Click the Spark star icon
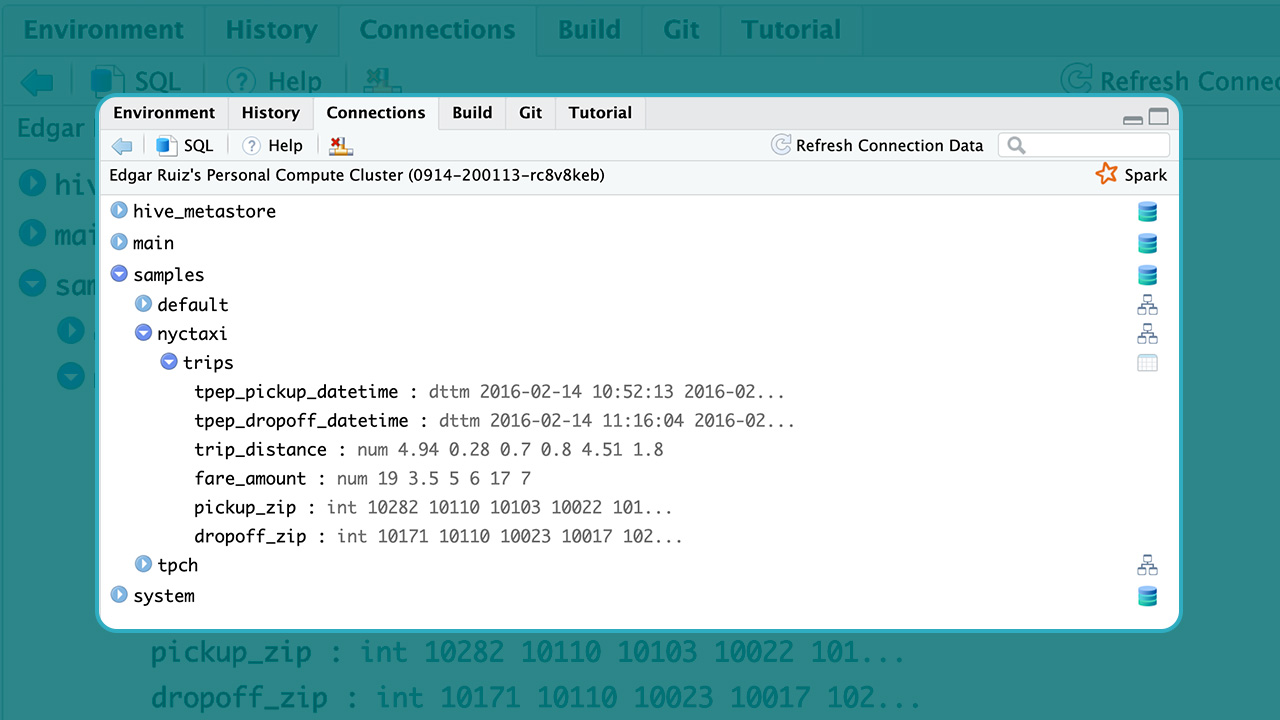Screen dimensions: 1280x720 tap(1106, 175)
